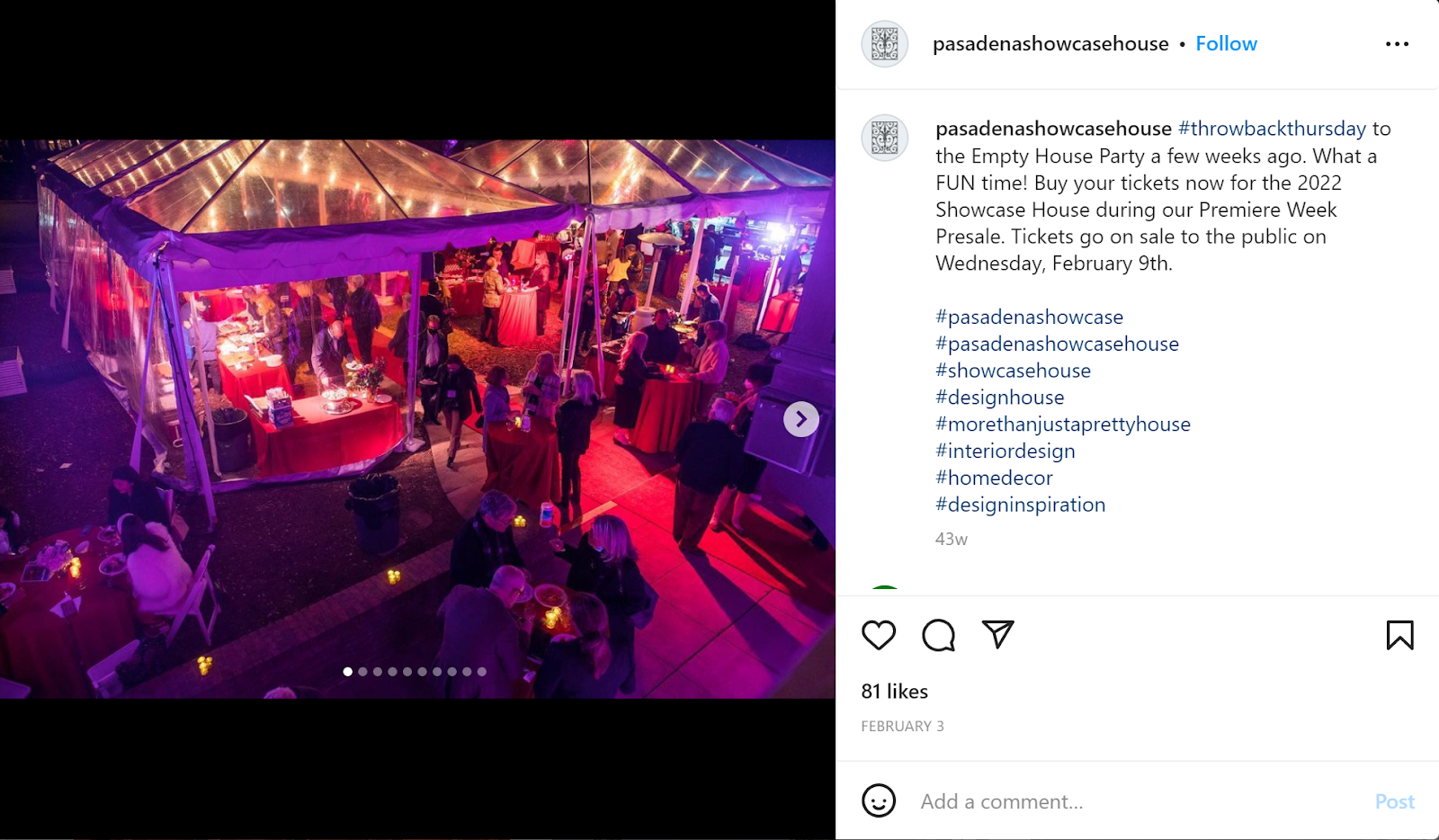Open pasadenashowcasehouse username in header
The height and width of the screenshot is (840, 1439).
[1050, 44]
